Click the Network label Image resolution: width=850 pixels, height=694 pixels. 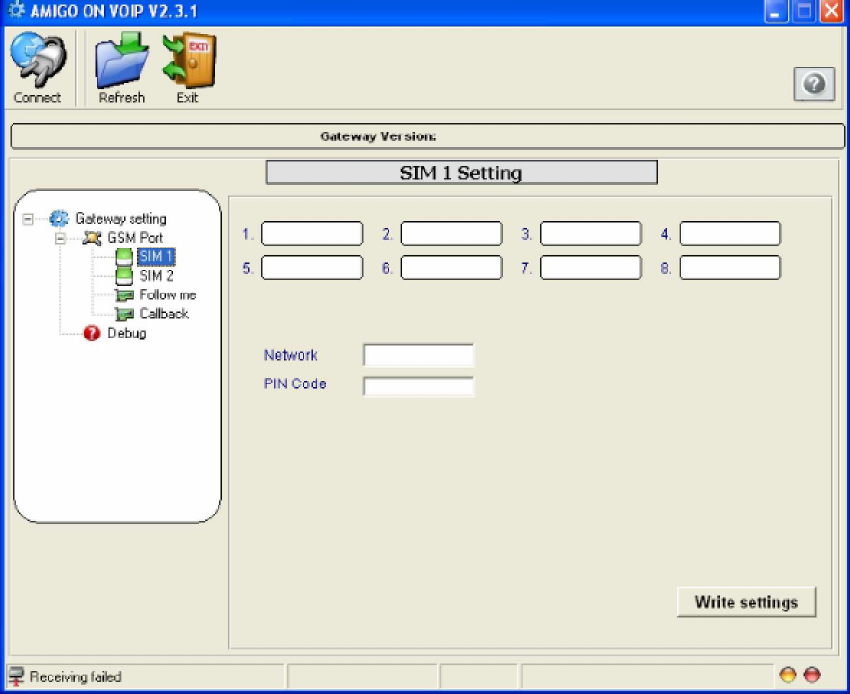click(x=291, y=355)
